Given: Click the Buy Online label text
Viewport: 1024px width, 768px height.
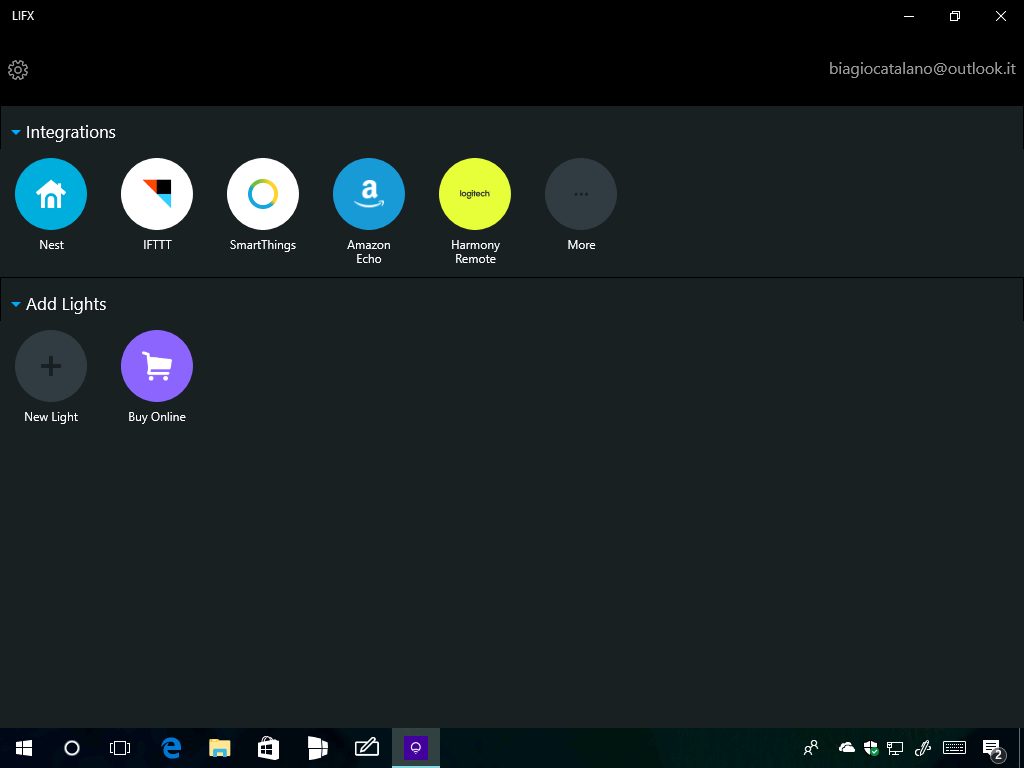Looking at the screenshot, I should click(157, 417).
